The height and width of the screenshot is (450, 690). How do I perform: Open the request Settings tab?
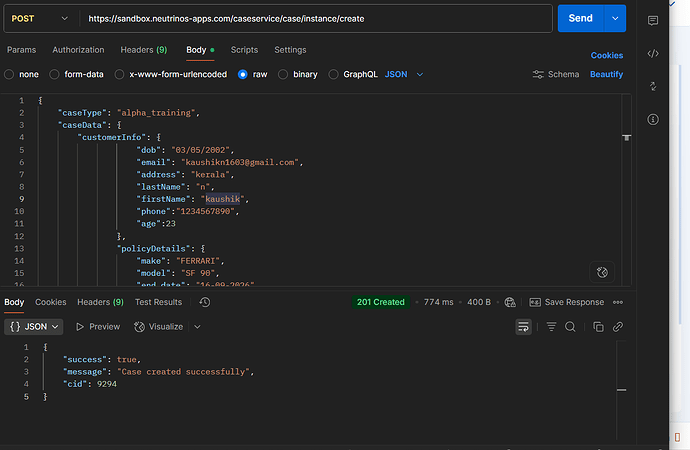click(290, 50)
